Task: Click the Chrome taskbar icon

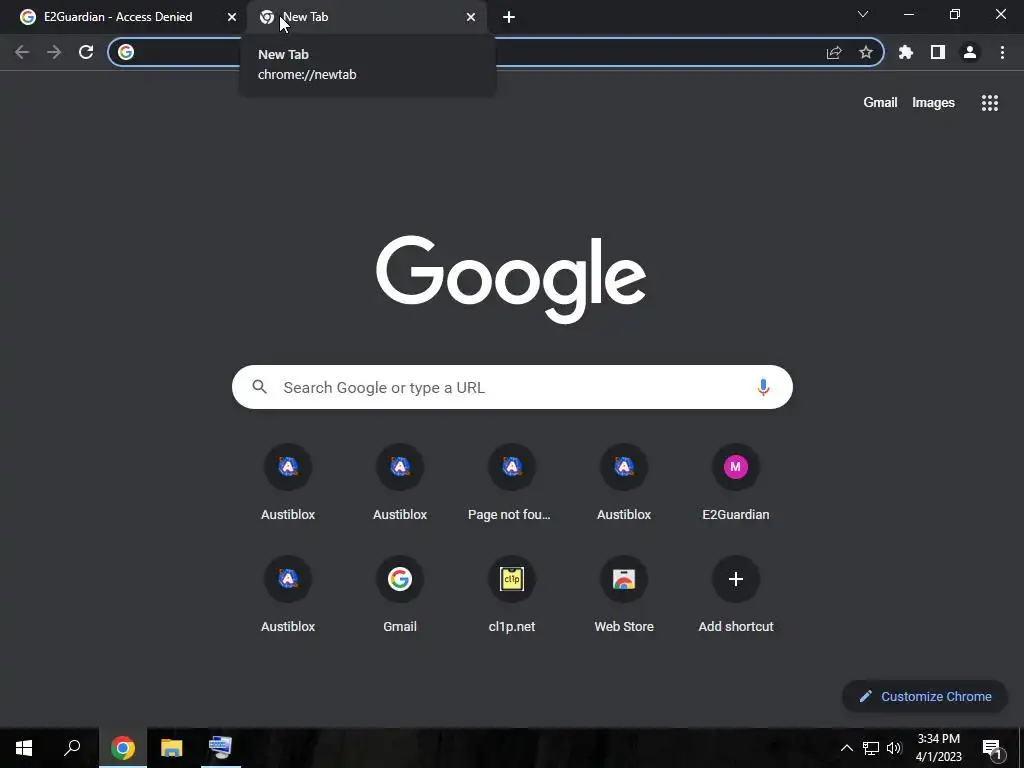Action: tap(123, 748)
